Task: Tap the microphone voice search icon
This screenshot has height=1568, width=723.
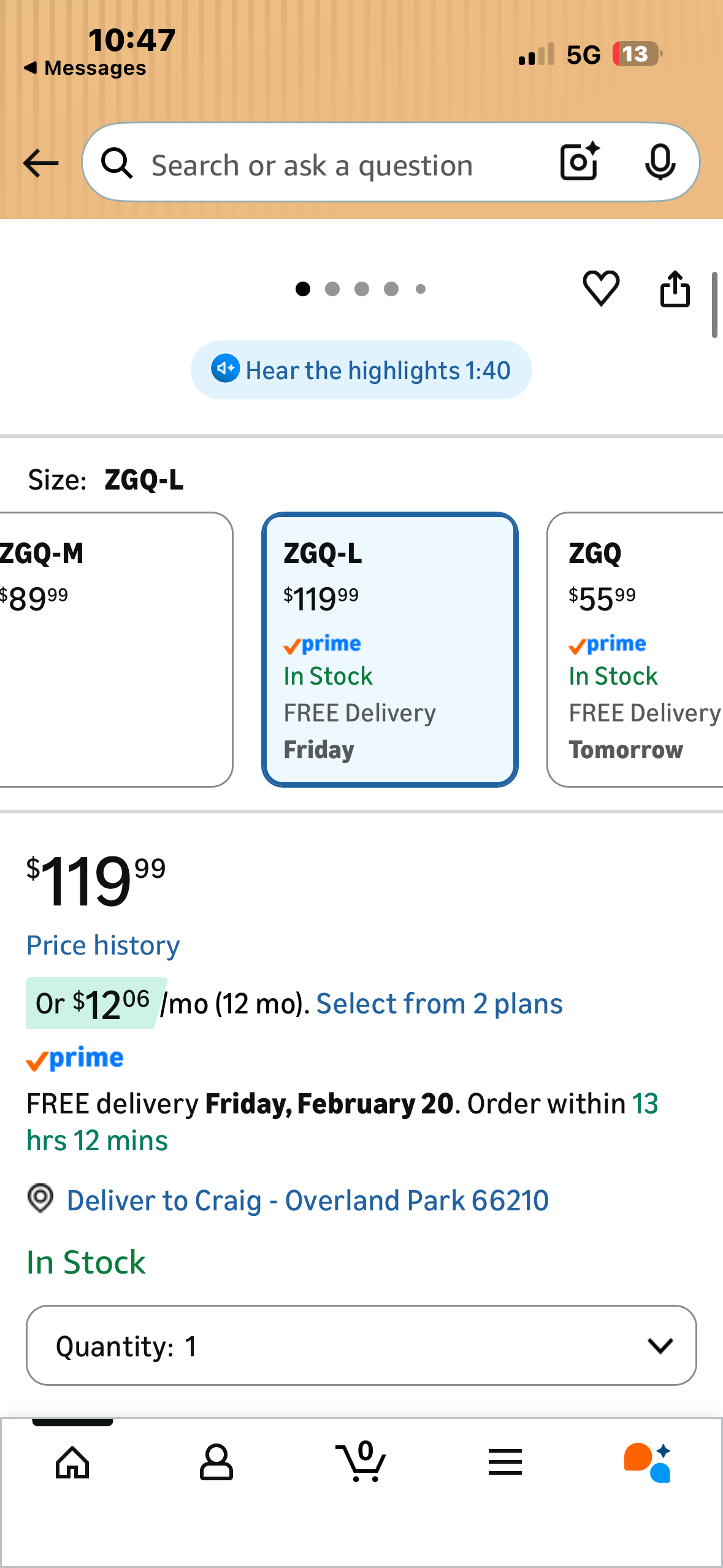Action: coord(660,163)
